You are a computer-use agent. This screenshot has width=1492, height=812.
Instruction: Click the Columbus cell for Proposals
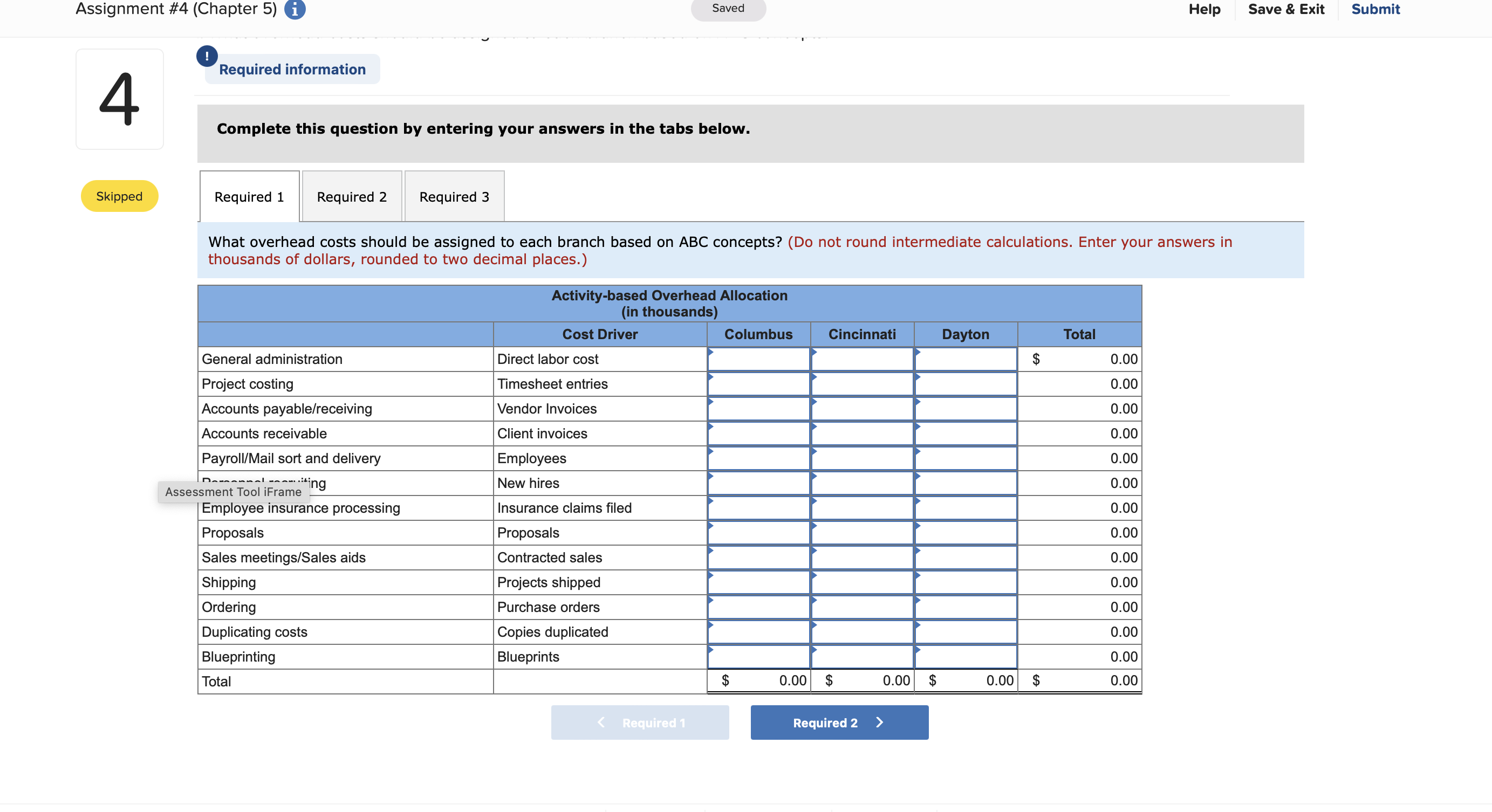[x=759, y=533]
